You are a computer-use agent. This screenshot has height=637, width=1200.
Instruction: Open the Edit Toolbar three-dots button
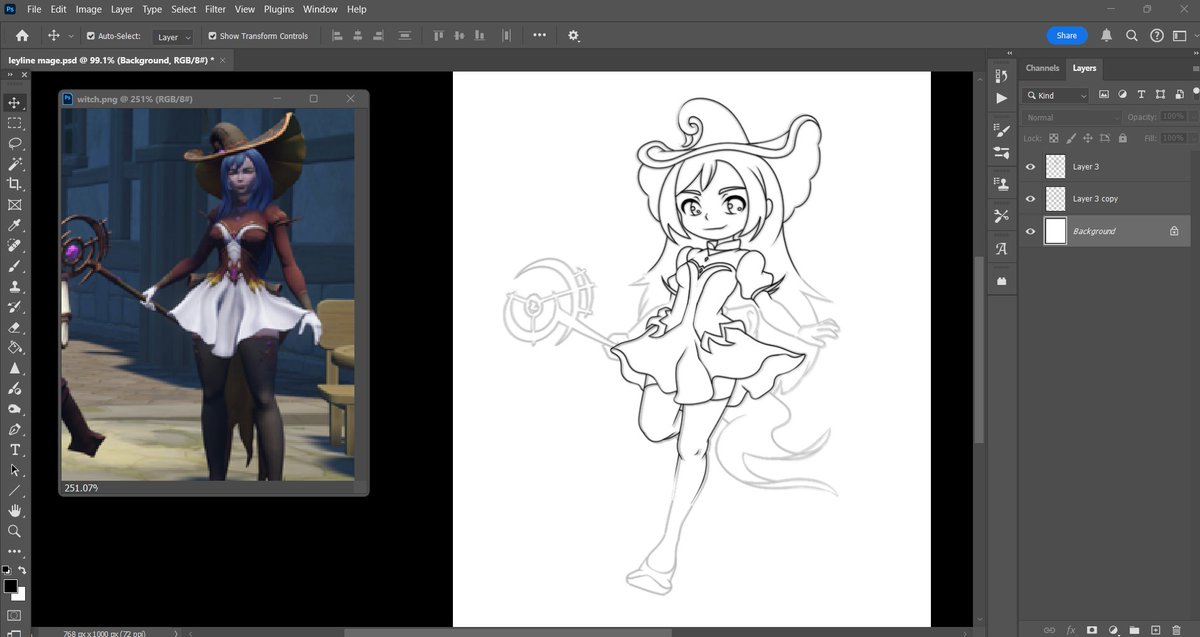tap(14, 551)
